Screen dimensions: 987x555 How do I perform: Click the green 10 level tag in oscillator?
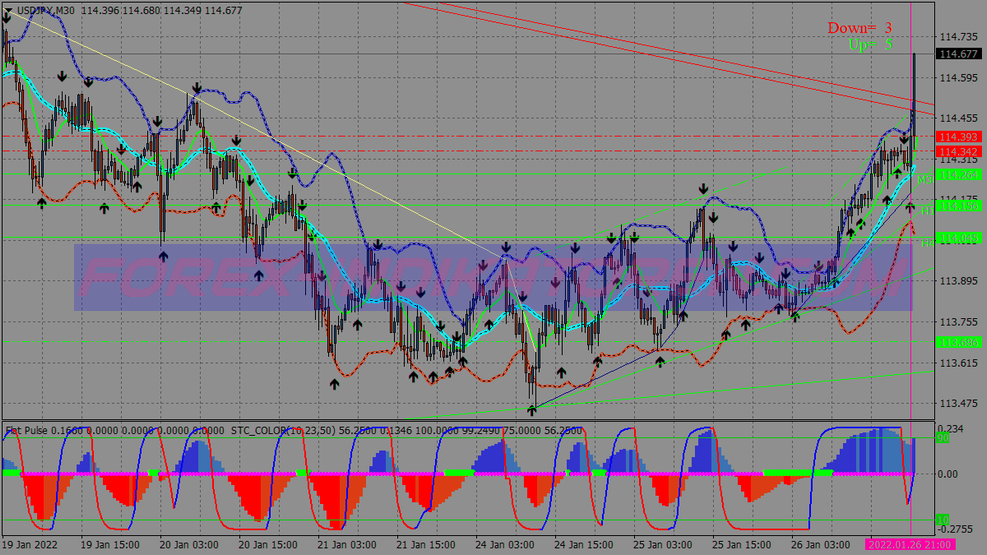click(x=941, y=519)
